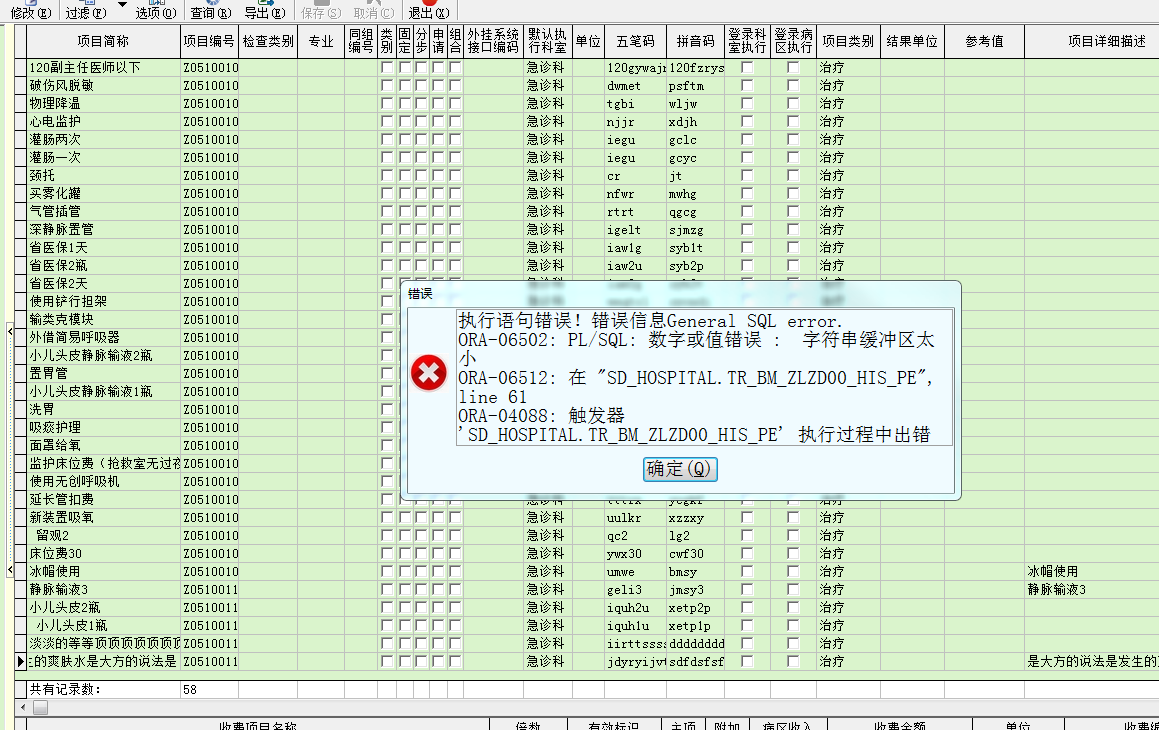Tick the 固定 checkbox in the 静脉输液3 row
Image resolution: width=1159 pixels, height=730 pixels.
(404, 590)
